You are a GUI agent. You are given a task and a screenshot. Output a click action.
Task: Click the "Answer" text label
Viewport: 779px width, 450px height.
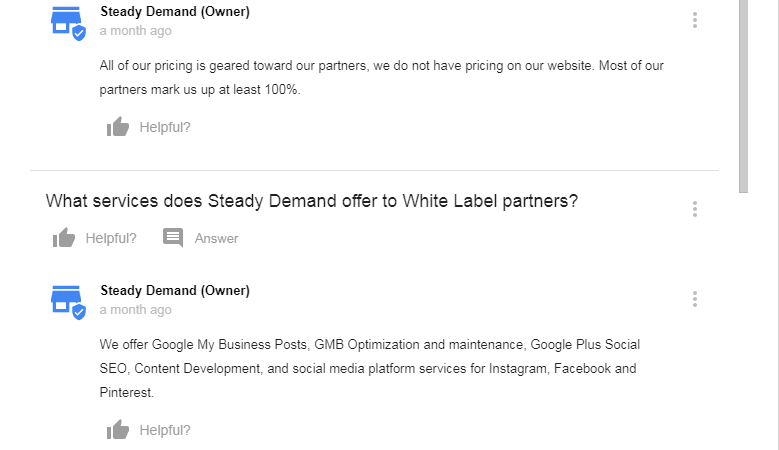[216, 238]
